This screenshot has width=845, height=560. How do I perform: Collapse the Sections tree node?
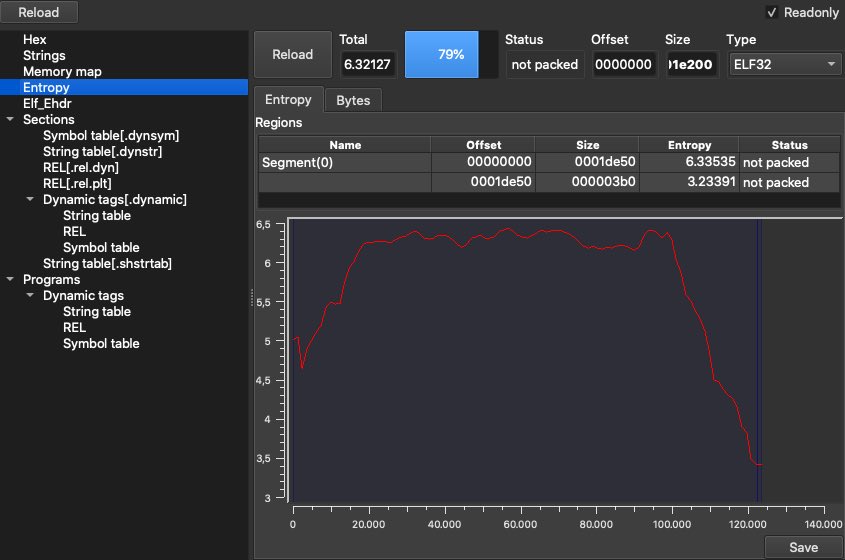(10, 119)
